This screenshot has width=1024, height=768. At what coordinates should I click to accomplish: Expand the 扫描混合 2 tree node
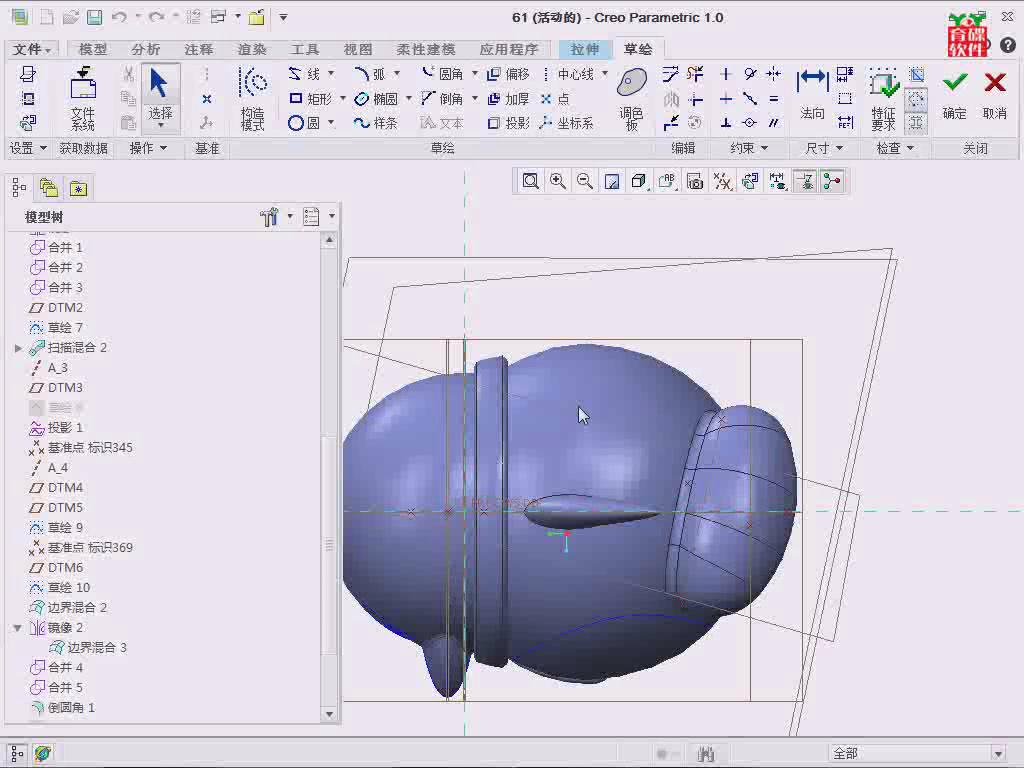[x=18, y=348]
